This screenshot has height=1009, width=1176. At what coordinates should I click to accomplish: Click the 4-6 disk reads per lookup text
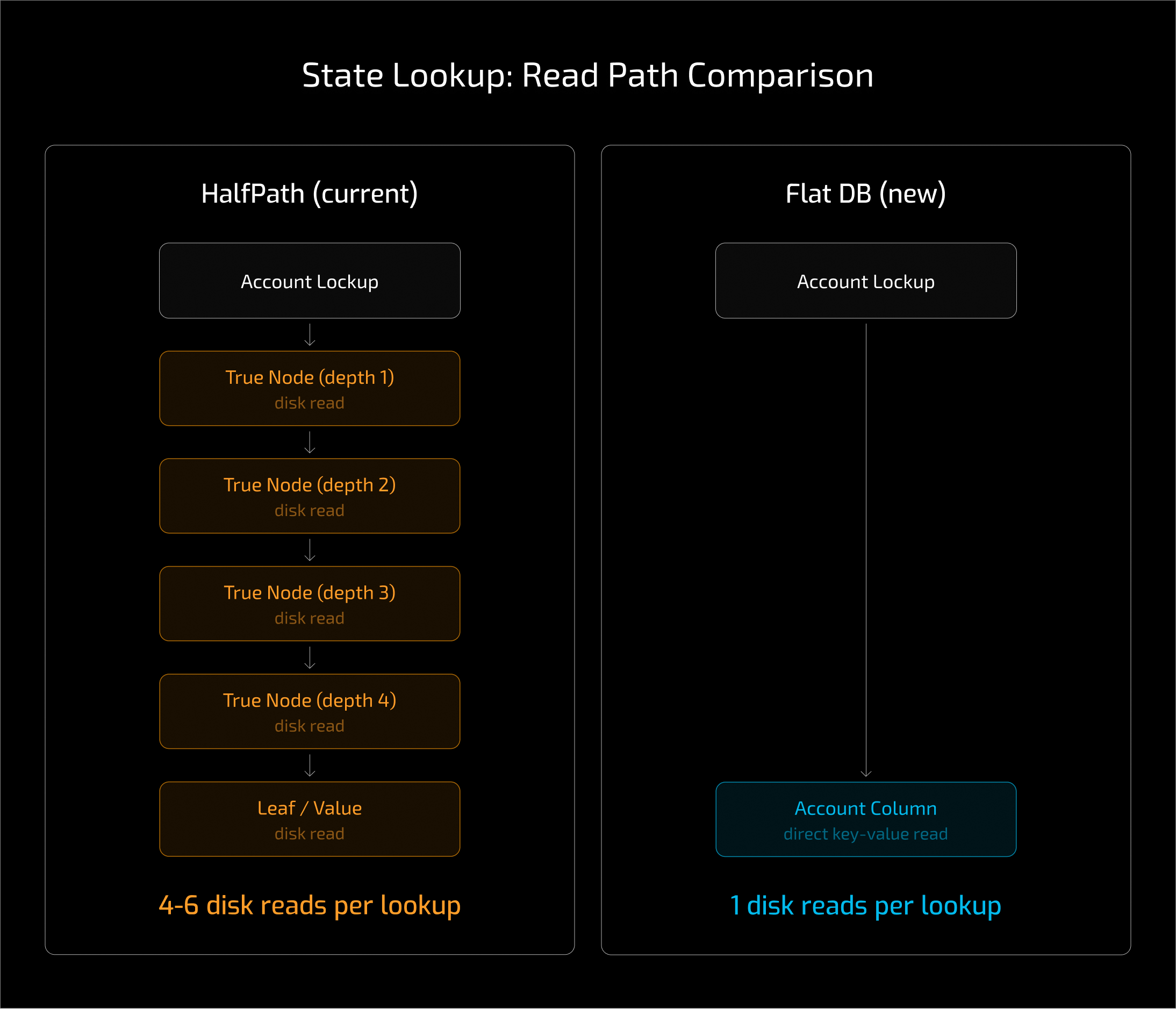310,905
